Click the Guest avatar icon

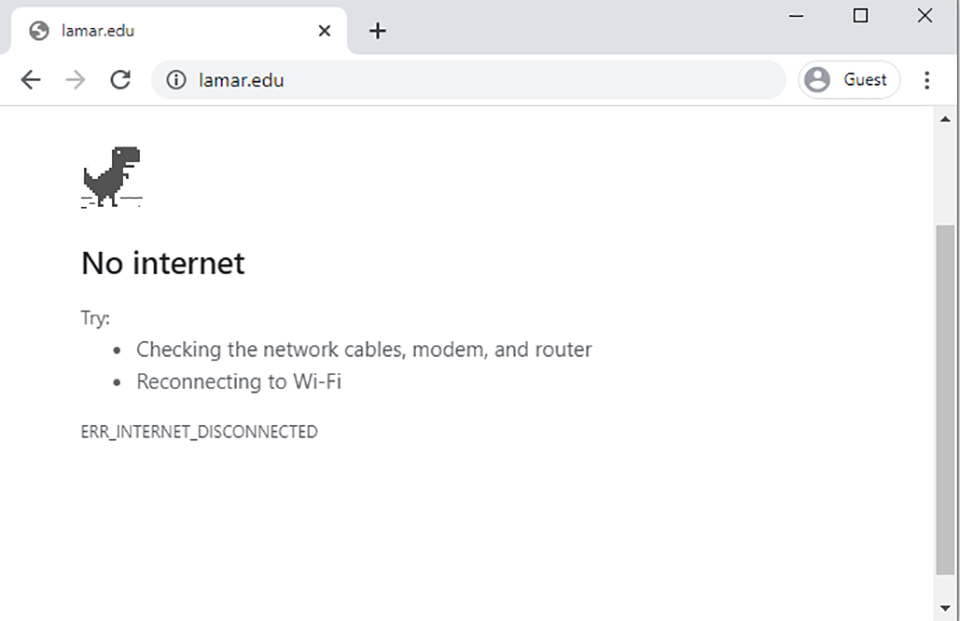817,80
